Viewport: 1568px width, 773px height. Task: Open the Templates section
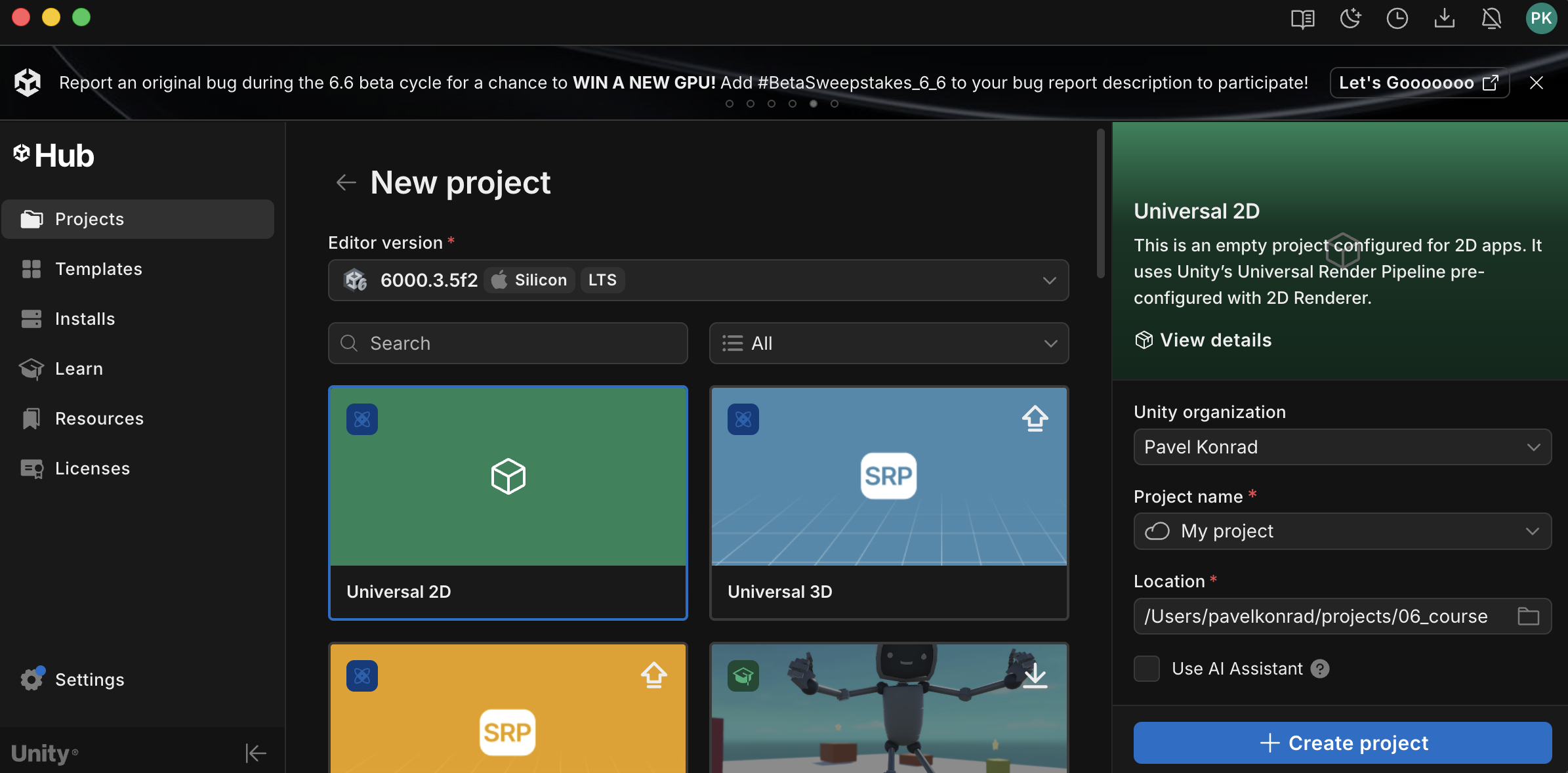[138, 269]
